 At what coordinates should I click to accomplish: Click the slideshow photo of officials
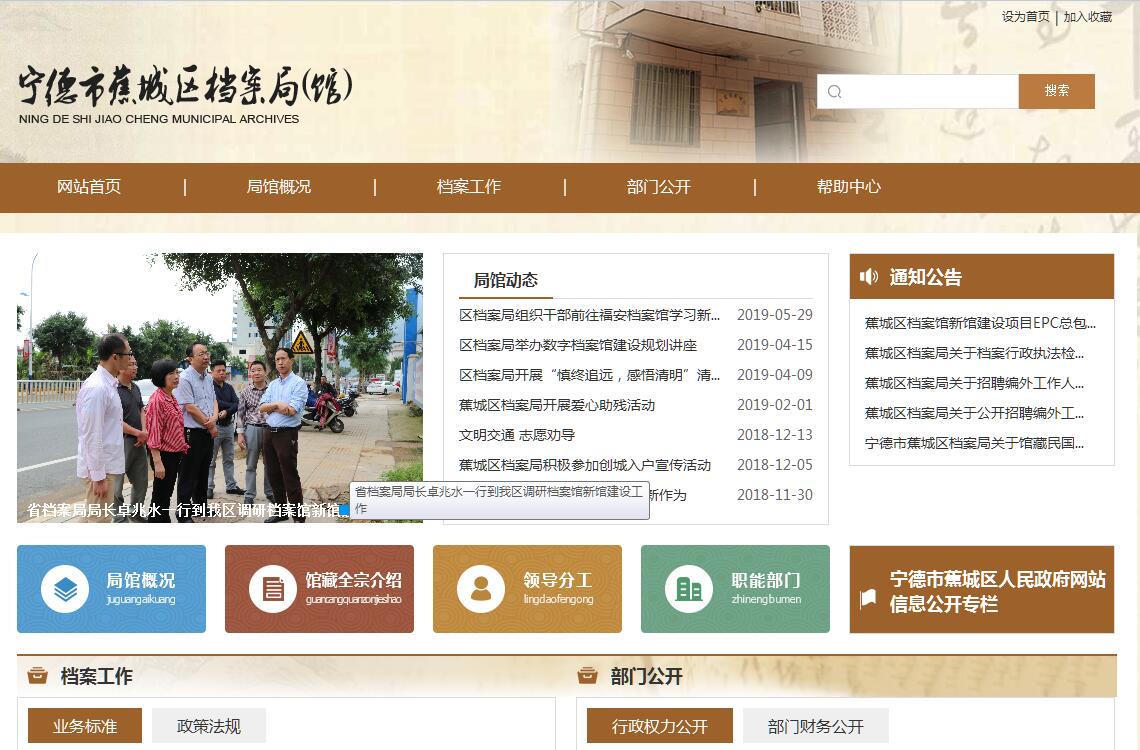coord(220,380)
